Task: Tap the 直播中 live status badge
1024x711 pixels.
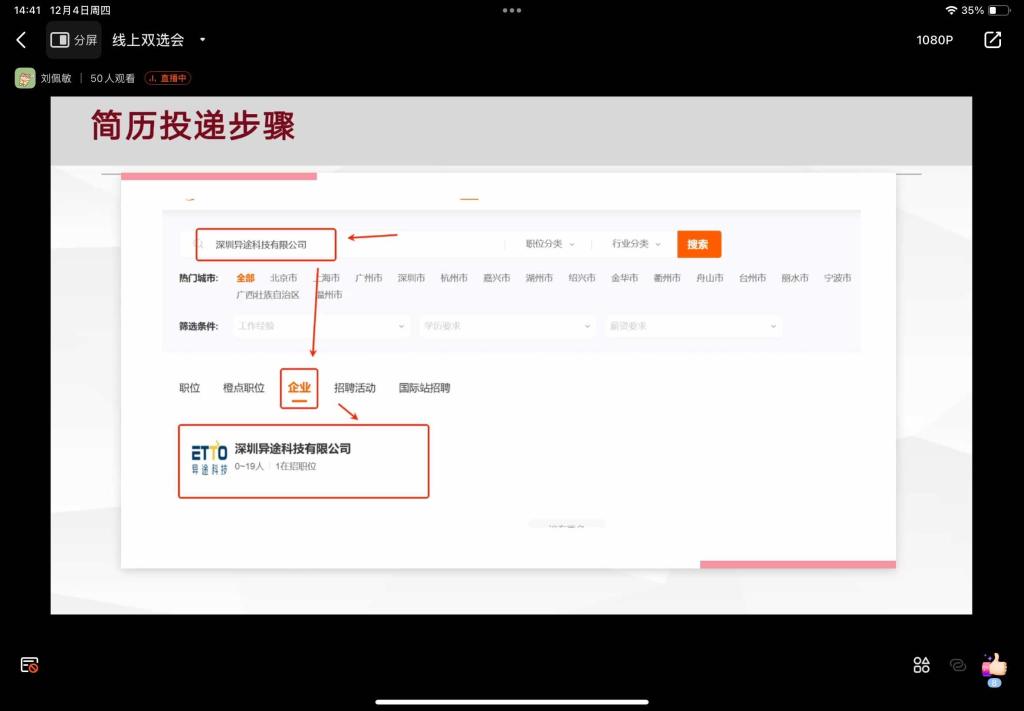Action: 167,78
